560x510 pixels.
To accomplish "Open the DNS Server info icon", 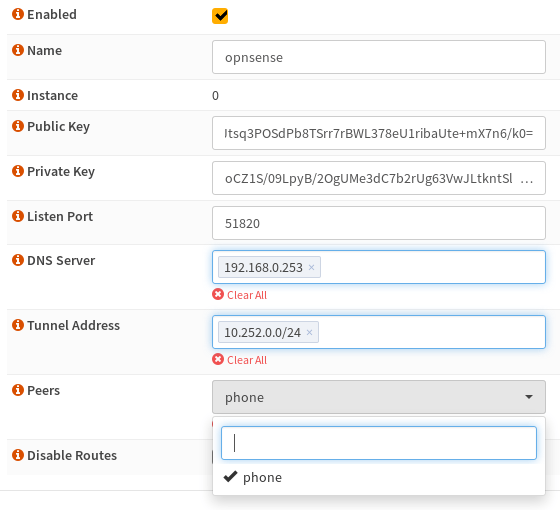I will (x=18, y=260).
